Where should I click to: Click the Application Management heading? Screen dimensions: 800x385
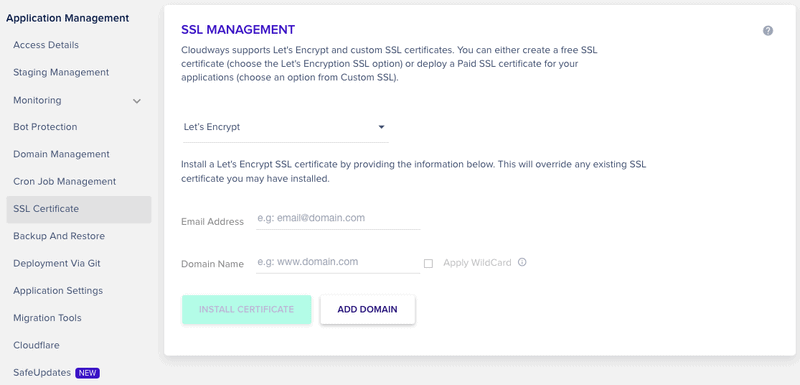pyautogui.click(x=68, y=18)
